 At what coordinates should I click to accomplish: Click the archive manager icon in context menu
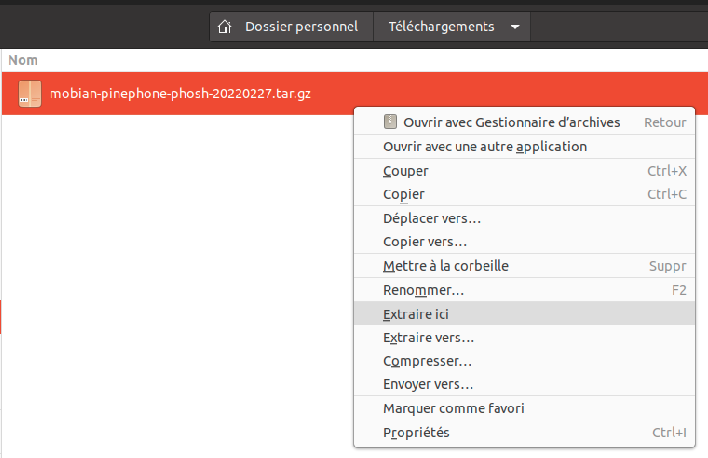(x=390, y=122)
